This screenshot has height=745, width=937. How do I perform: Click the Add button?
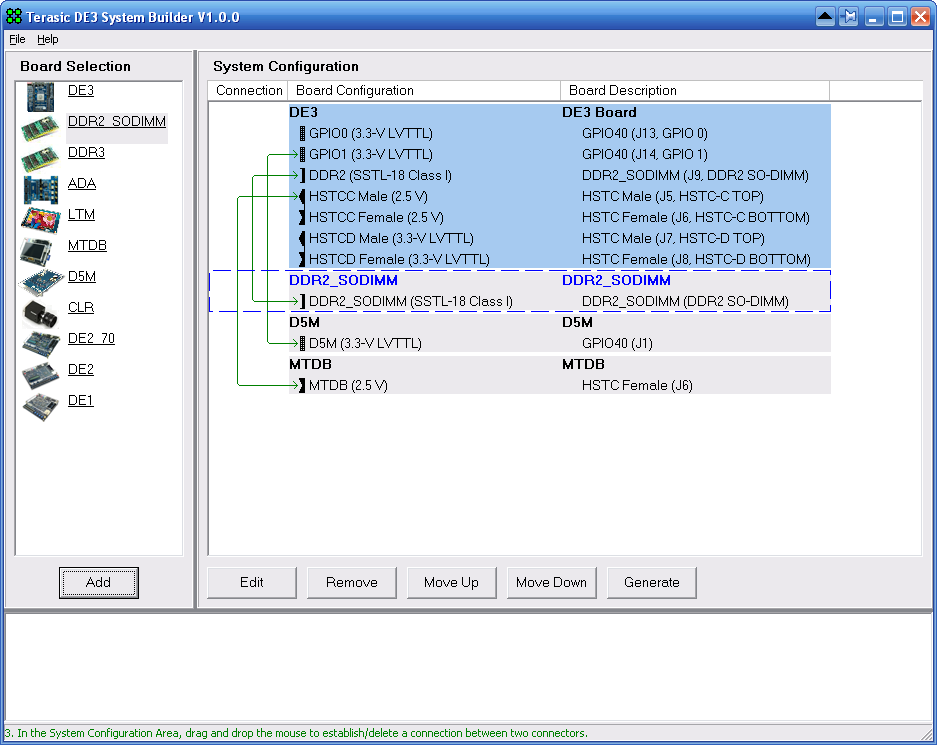coord(99,582)
